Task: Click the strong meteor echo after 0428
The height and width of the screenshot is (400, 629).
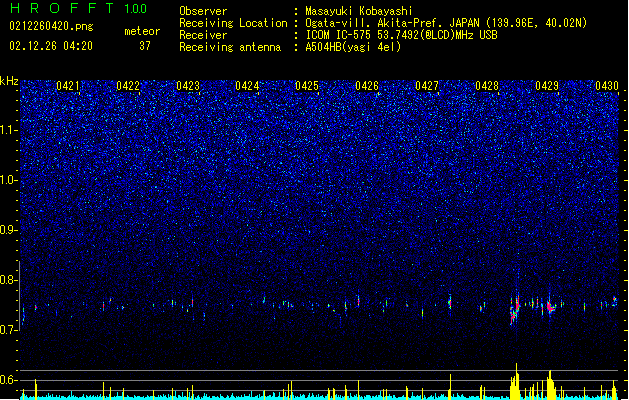Action: pos(515,308)
